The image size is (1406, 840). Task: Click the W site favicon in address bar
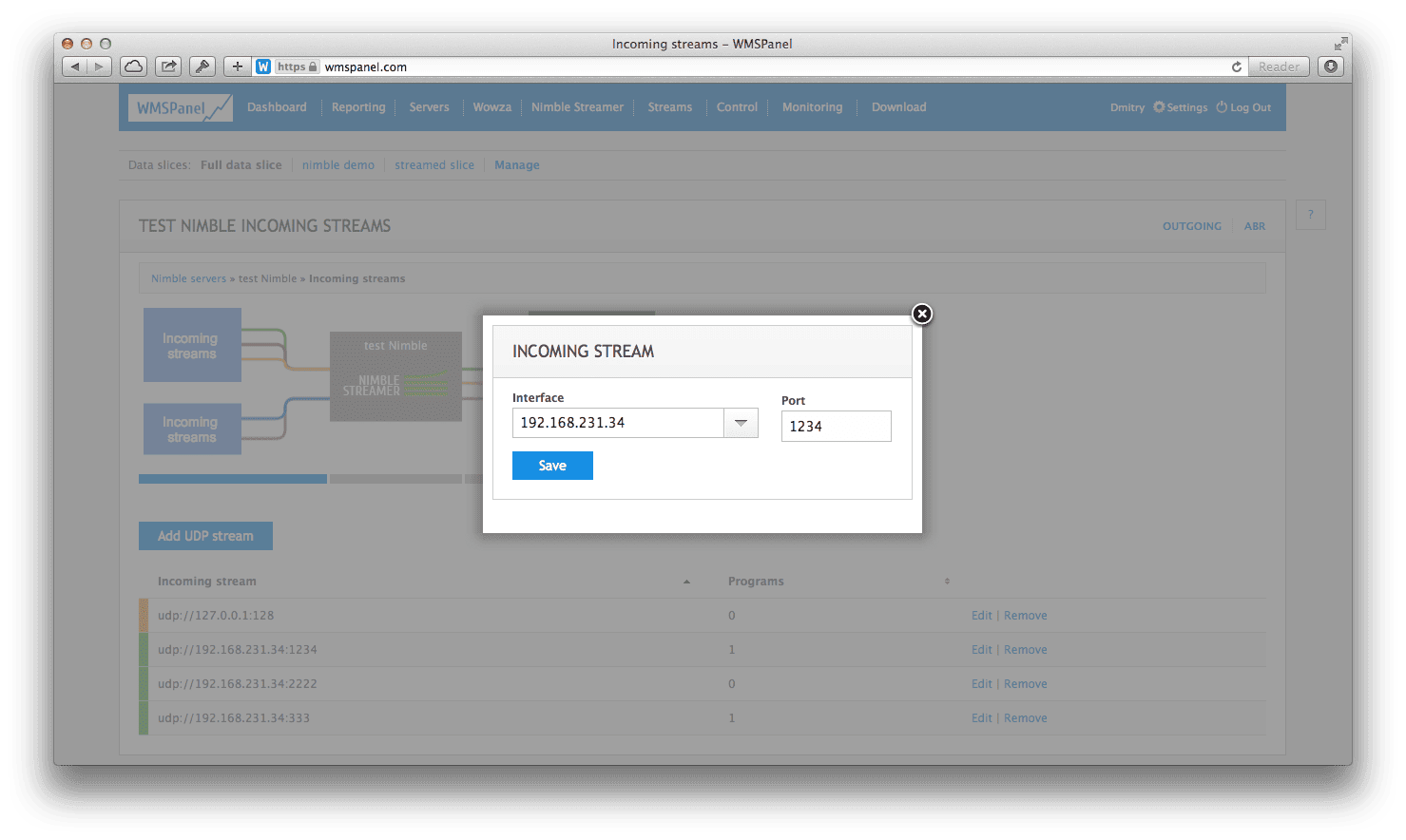[263, 67]
